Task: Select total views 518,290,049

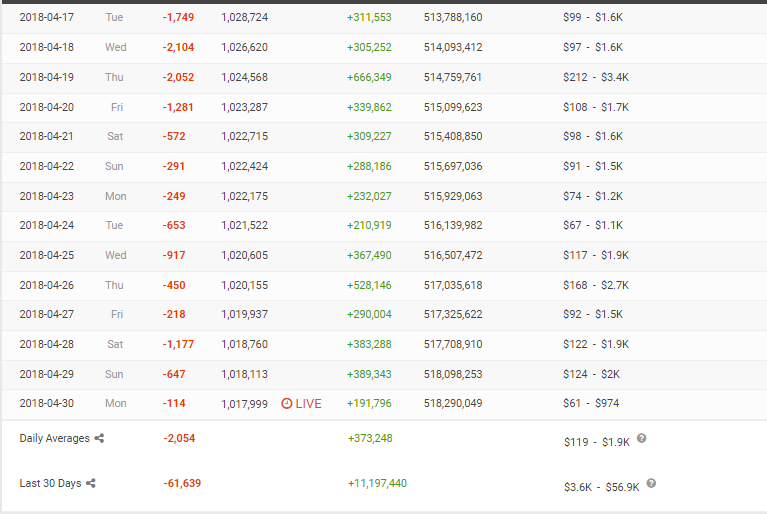Action: tap(453, 403)
